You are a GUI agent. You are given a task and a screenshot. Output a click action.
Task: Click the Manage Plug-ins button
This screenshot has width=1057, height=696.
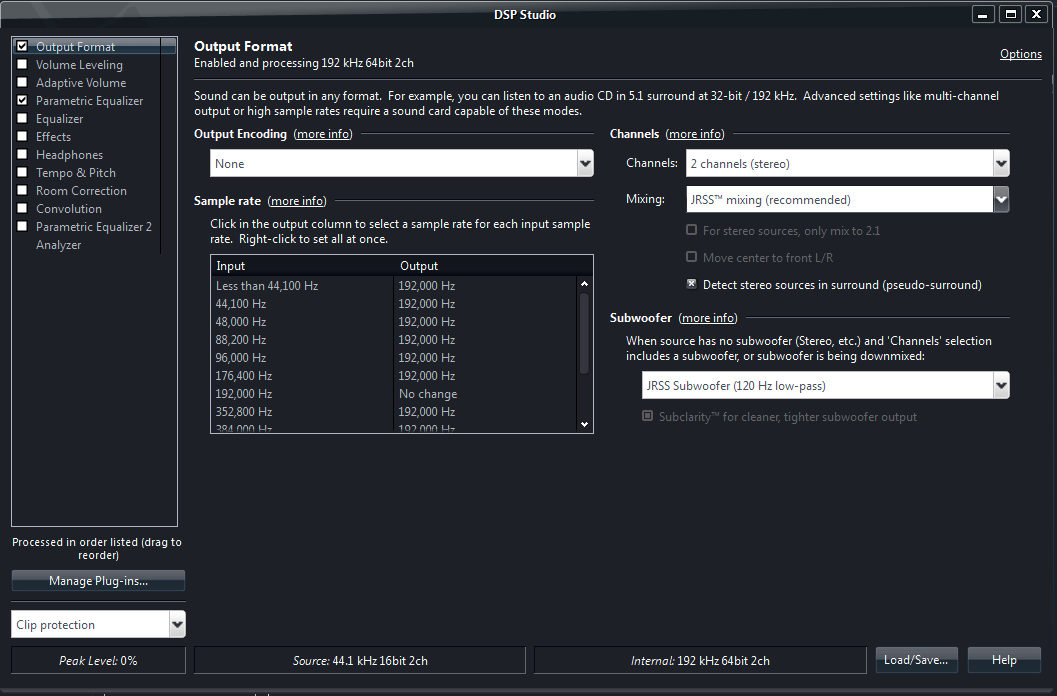point(98,581)
